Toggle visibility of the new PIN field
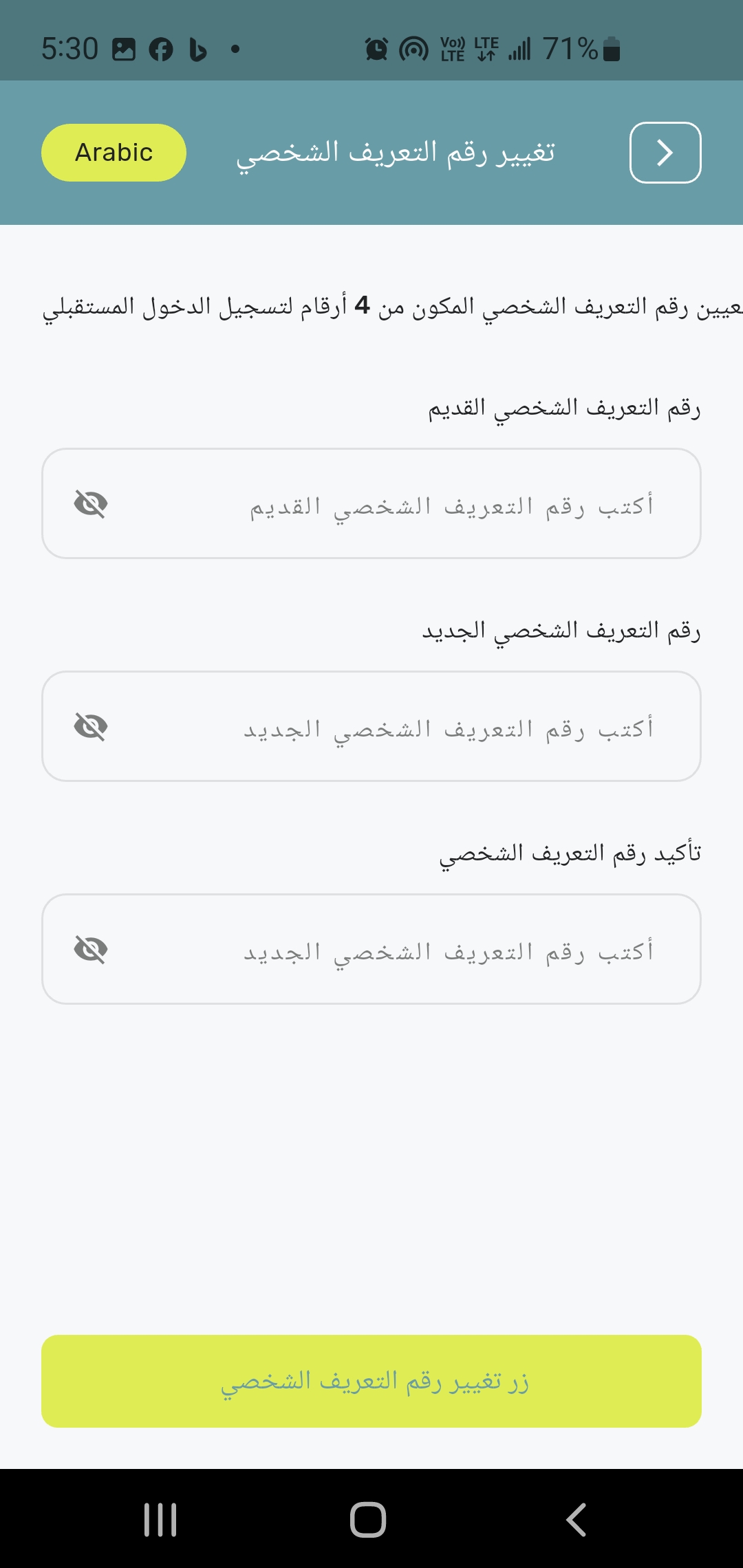This screenshot has width=743, height=1568. [91, 727]
